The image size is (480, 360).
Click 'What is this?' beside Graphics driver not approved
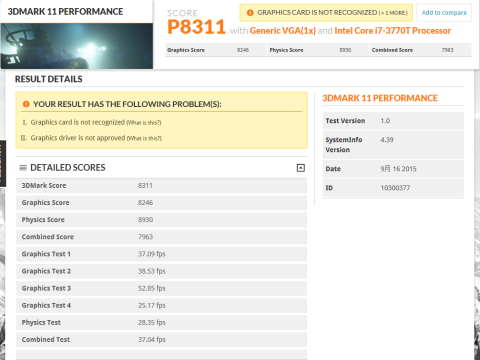pyautogui.click(x=144, y=138)
